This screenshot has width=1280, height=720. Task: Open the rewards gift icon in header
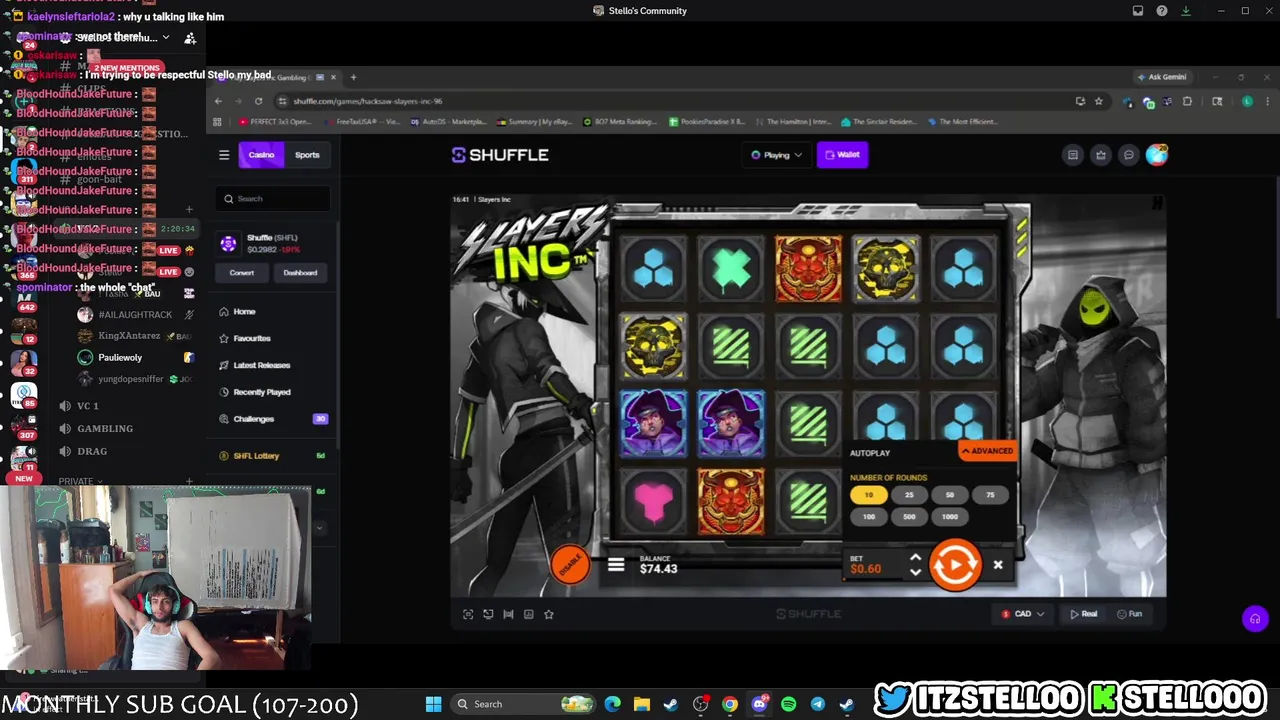(1101, 155)
